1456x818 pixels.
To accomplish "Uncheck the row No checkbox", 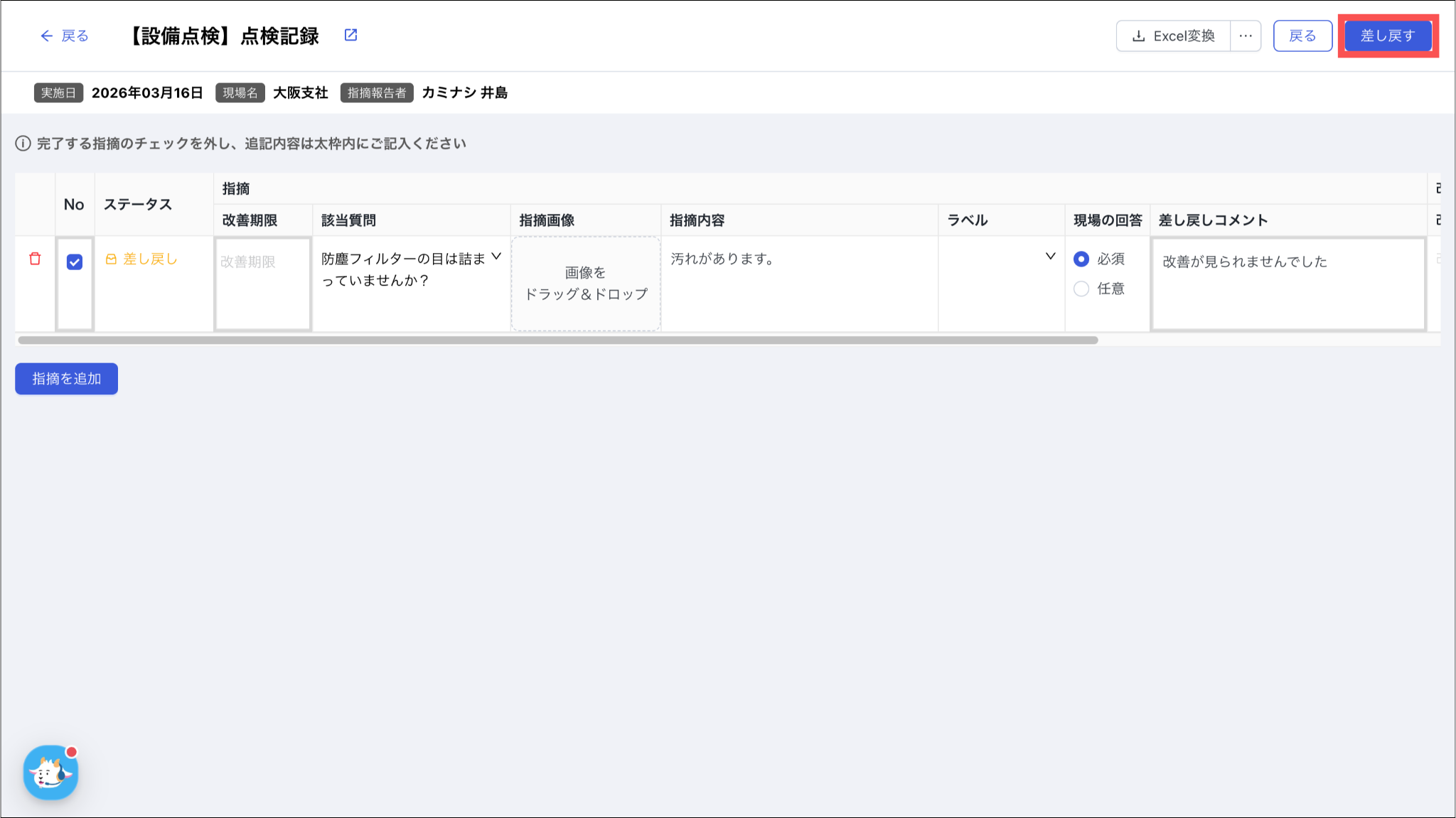I will point(75,262).
